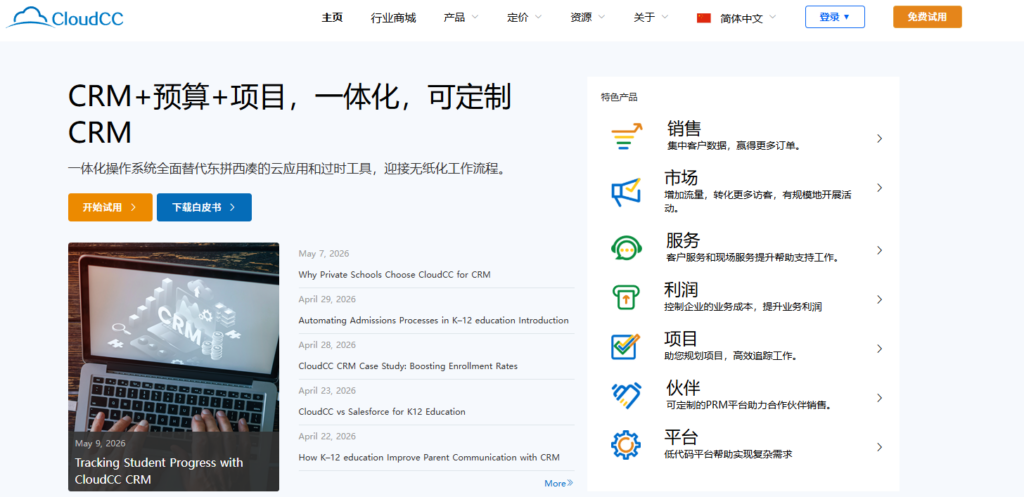Open "CloudCC CRM Case Study: Boosting Enrollment Rates"

point(408,366)
